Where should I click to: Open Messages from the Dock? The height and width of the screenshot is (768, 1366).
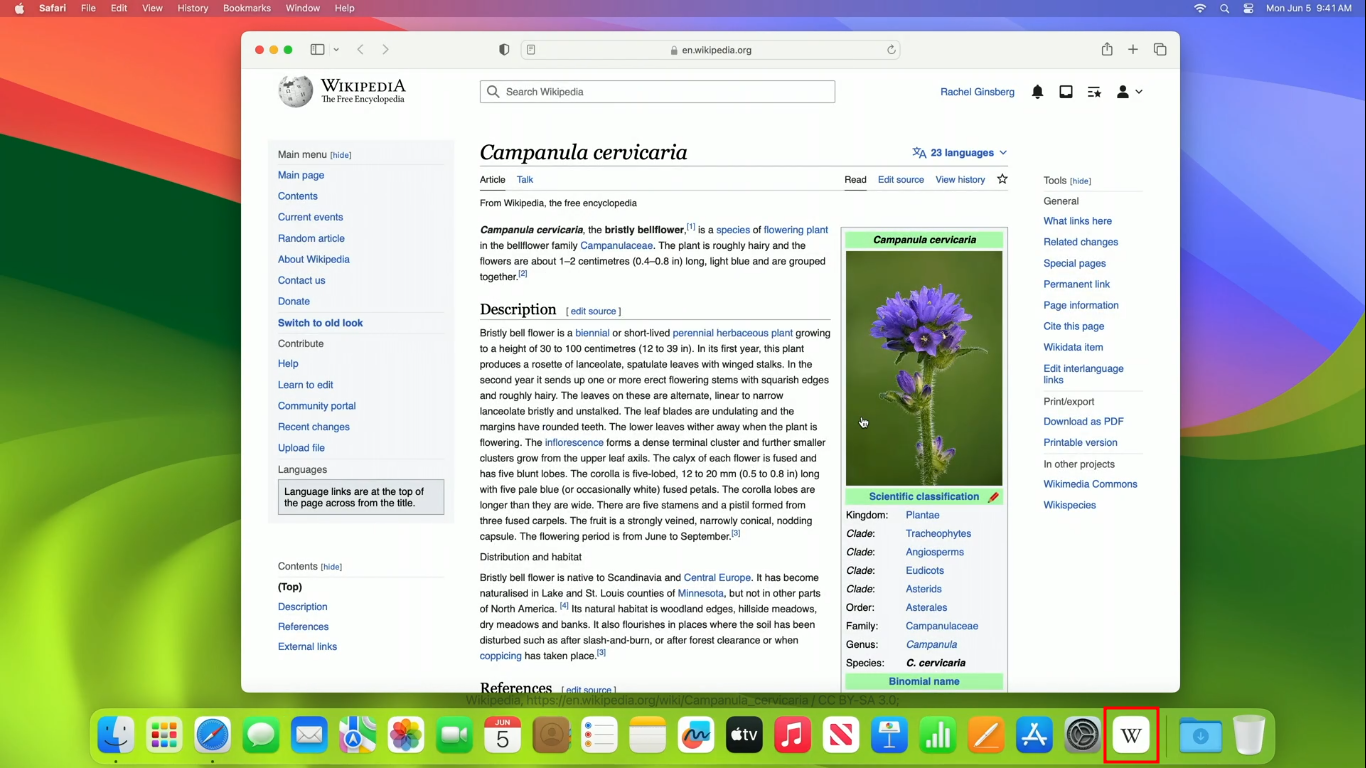pyautogui.click(x=261, y=736)
